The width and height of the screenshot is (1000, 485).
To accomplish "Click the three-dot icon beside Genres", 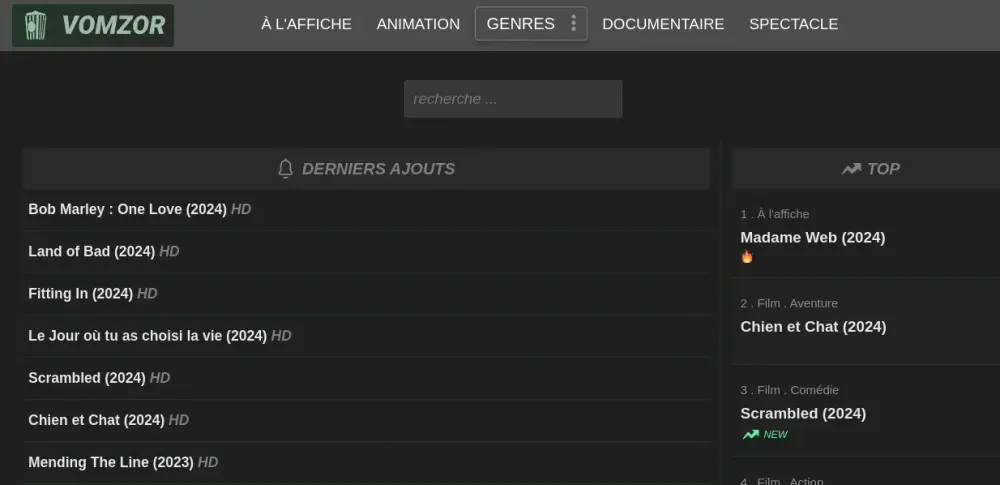I will pyautogui.click(x=573, y=24).
